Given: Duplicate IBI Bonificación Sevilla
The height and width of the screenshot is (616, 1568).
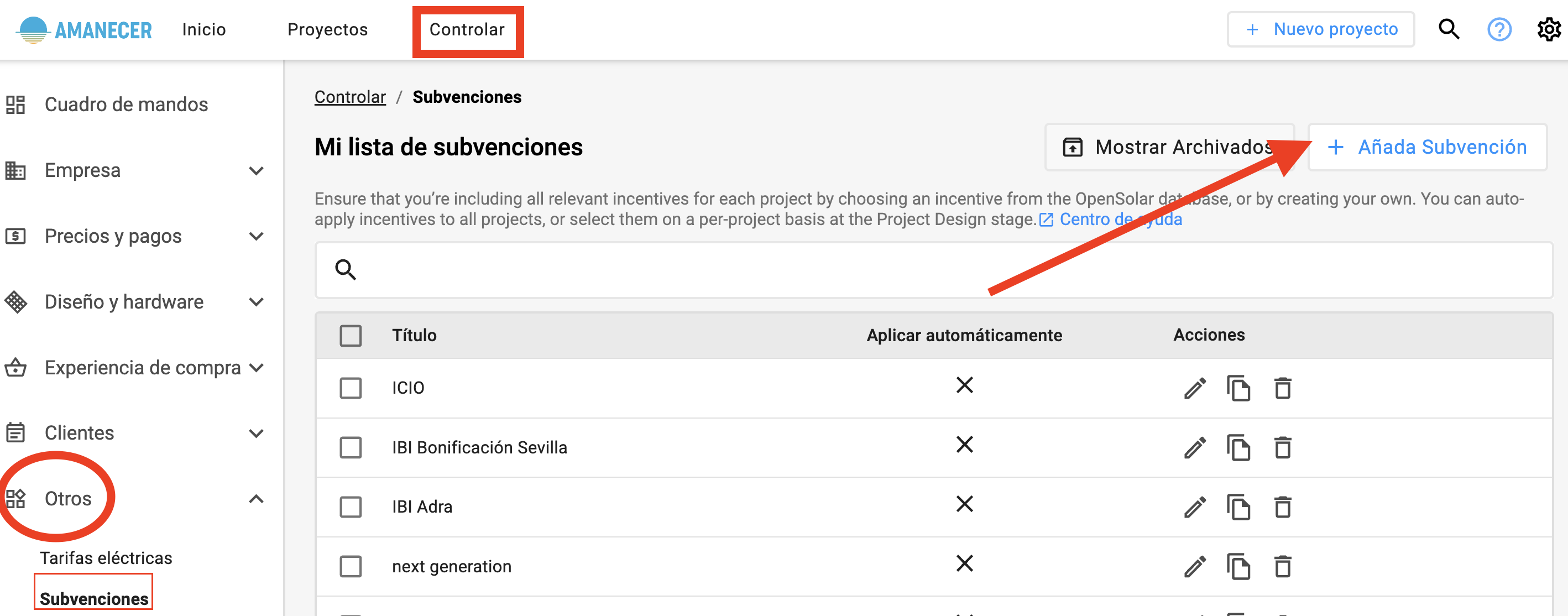Looking at the screenshot, I should [x=1238, y=448].
